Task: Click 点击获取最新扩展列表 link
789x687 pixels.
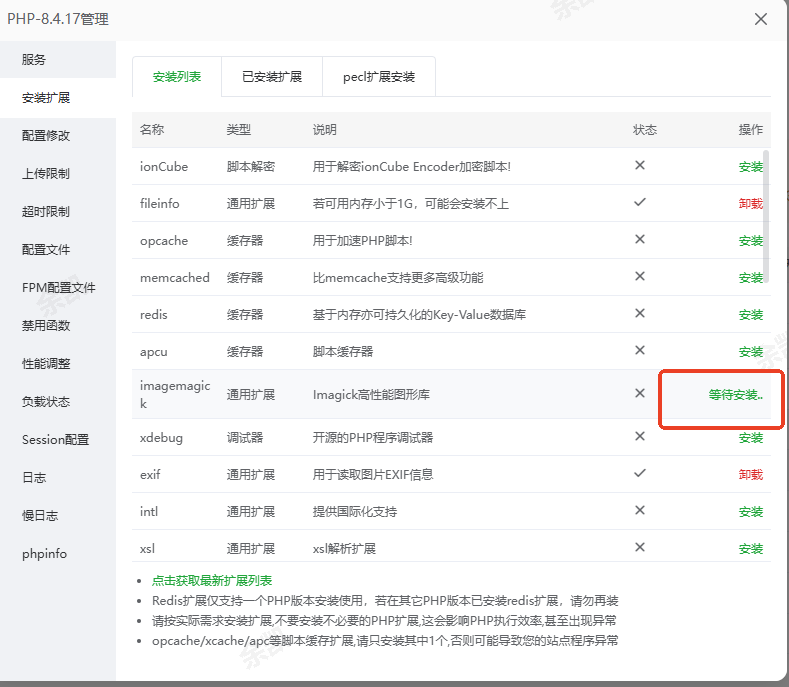Action: [212, 580]
